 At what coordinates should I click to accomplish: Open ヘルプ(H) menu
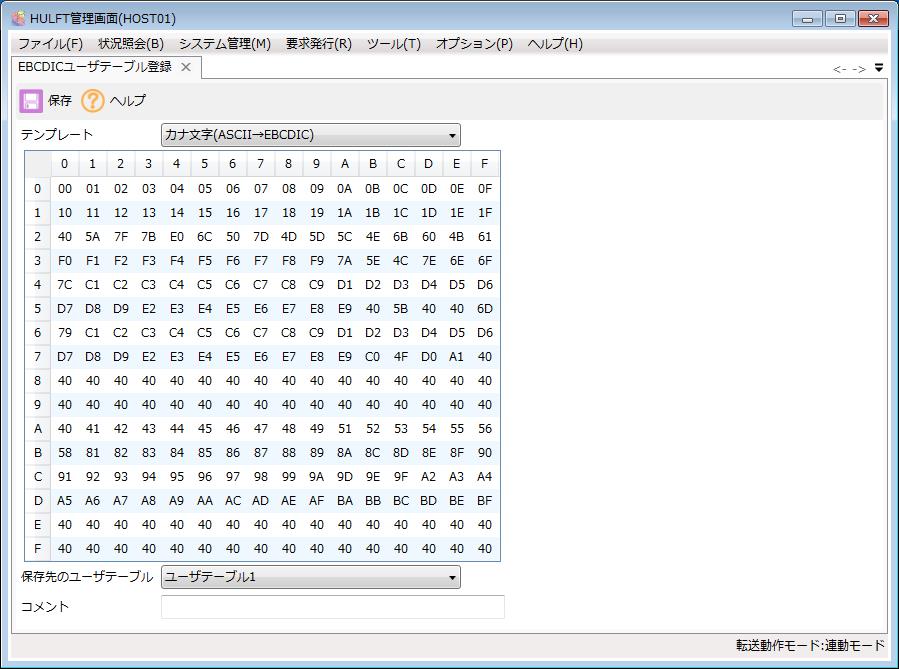[x=555, y=44]
